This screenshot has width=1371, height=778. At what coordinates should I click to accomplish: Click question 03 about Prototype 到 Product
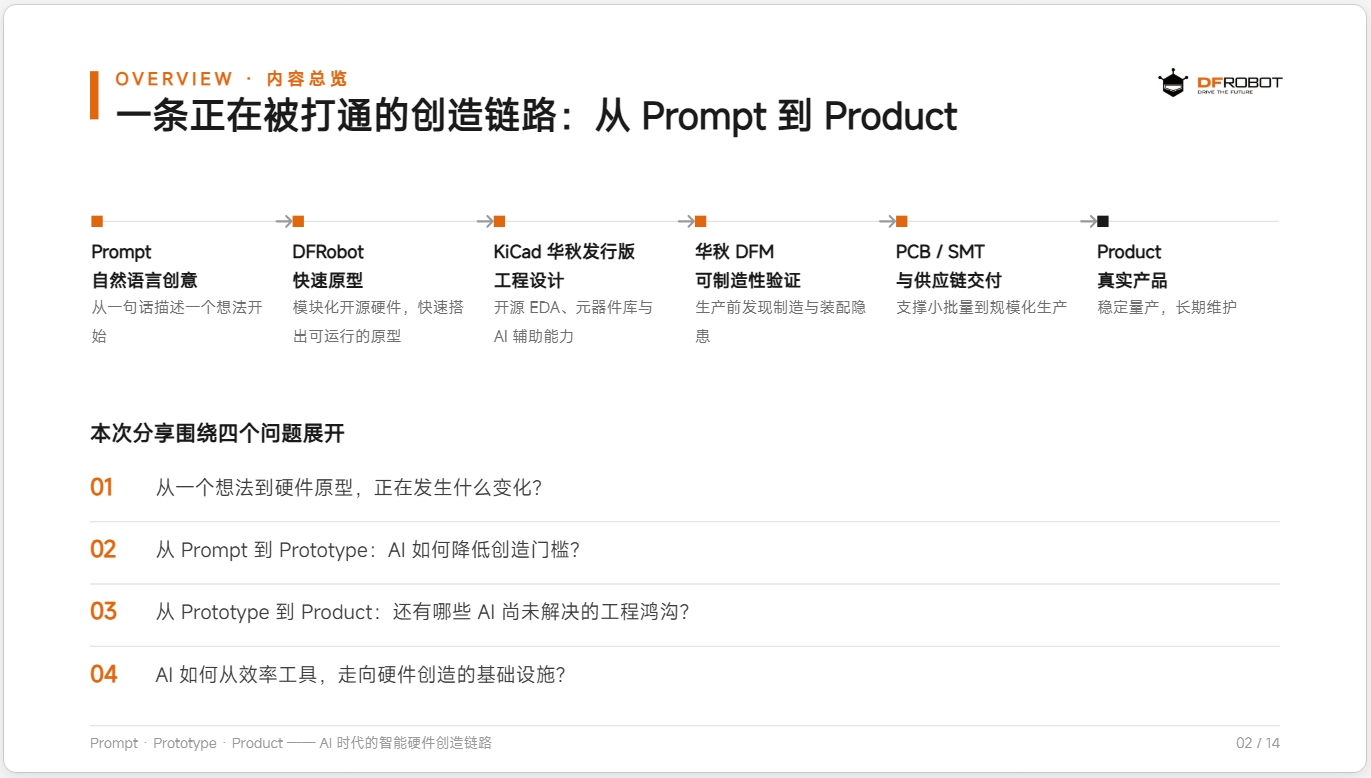click(x=422, y=612)
